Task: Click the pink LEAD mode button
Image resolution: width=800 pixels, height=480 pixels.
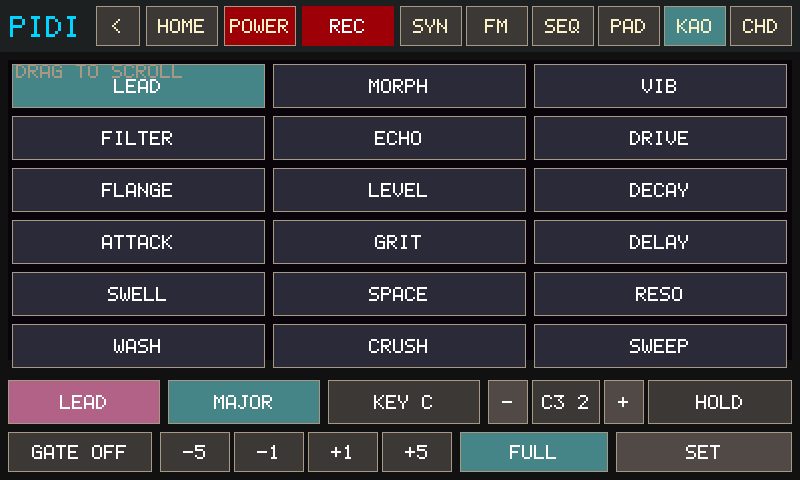Action: click(84, 402)
